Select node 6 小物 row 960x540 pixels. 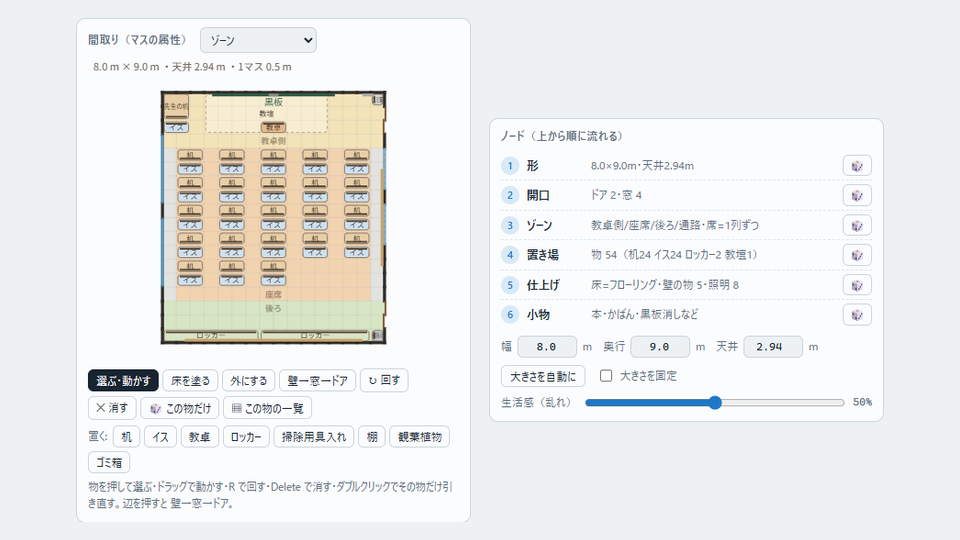click(x=686, y=315)
